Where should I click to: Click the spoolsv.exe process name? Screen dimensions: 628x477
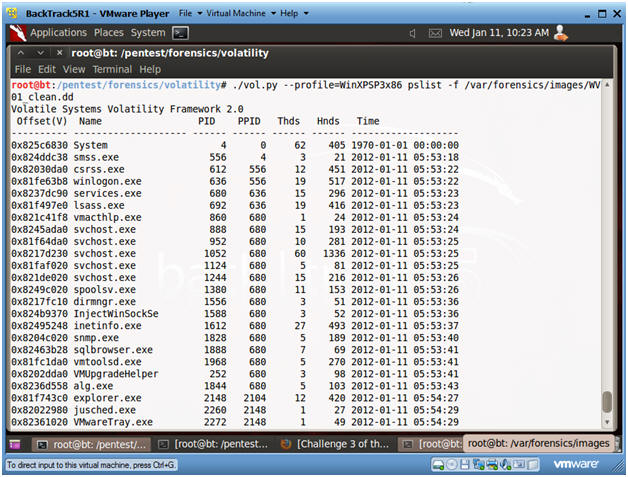coord(105,289)
